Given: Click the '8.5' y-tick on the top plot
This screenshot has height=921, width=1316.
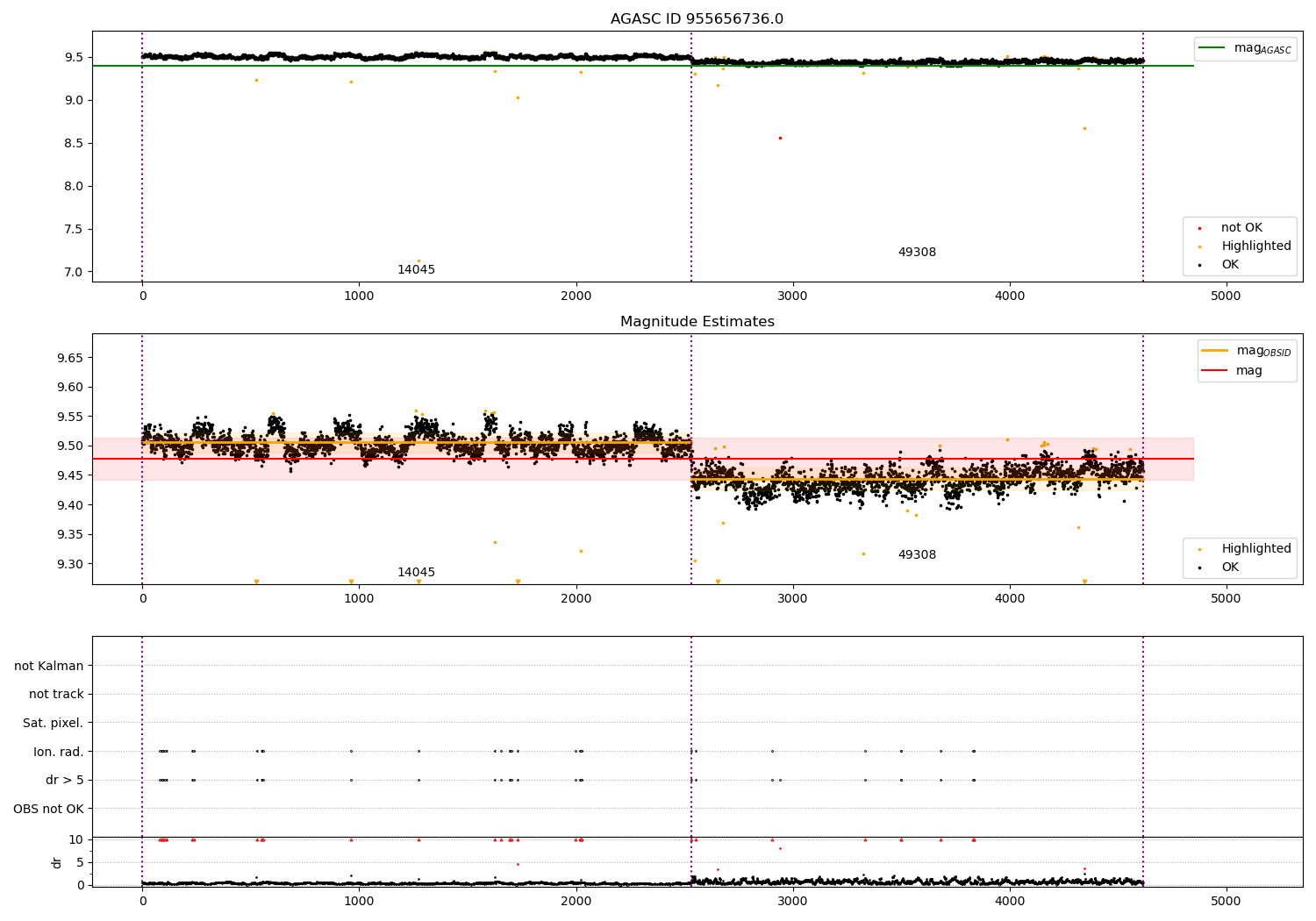Looking at the screenshot, I should (73, 144).
